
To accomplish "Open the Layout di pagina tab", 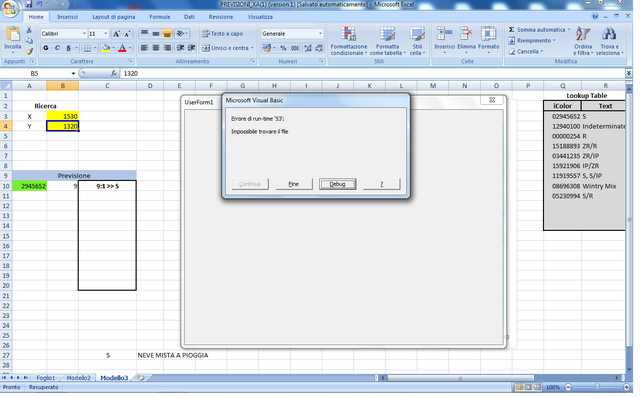I will click(x=113, y=17).
